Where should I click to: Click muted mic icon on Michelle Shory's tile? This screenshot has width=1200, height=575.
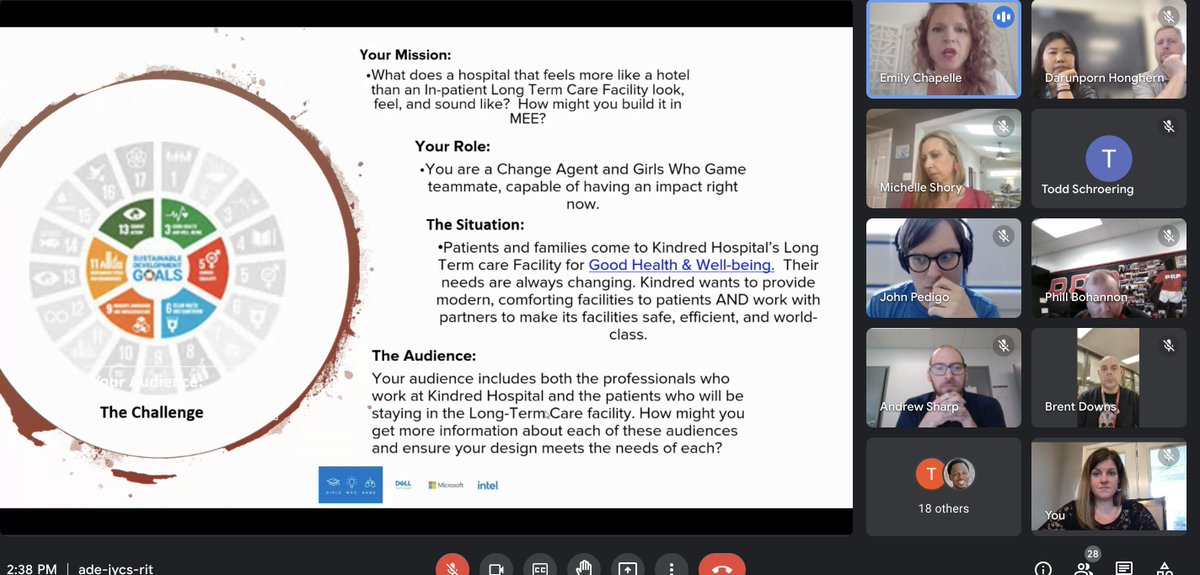point(1003,127)
